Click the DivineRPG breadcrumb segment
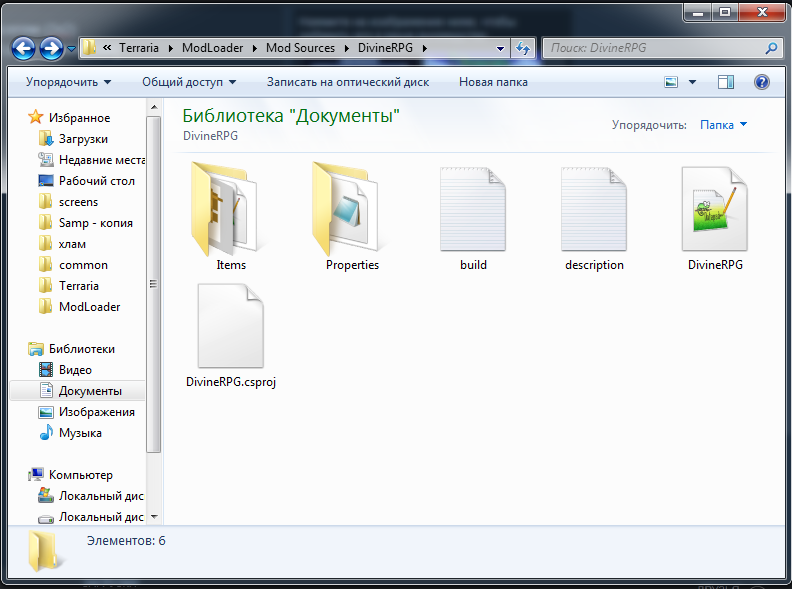This screenshot has height=589, width=792. [x=385, y=47]
